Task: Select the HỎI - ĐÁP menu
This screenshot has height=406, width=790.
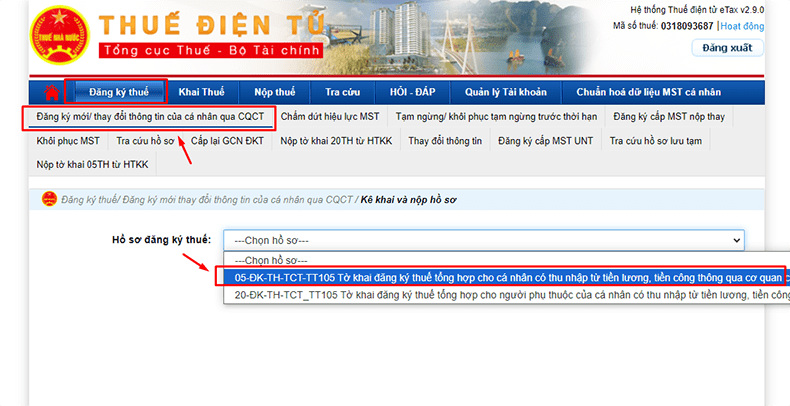Action: (412, 93)
